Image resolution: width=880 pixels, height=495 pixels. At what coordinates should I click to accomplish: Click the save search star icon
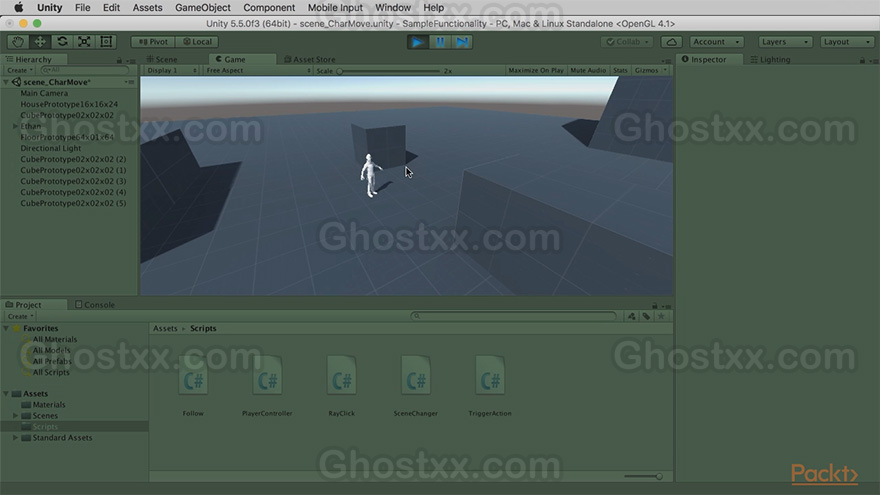661,317
